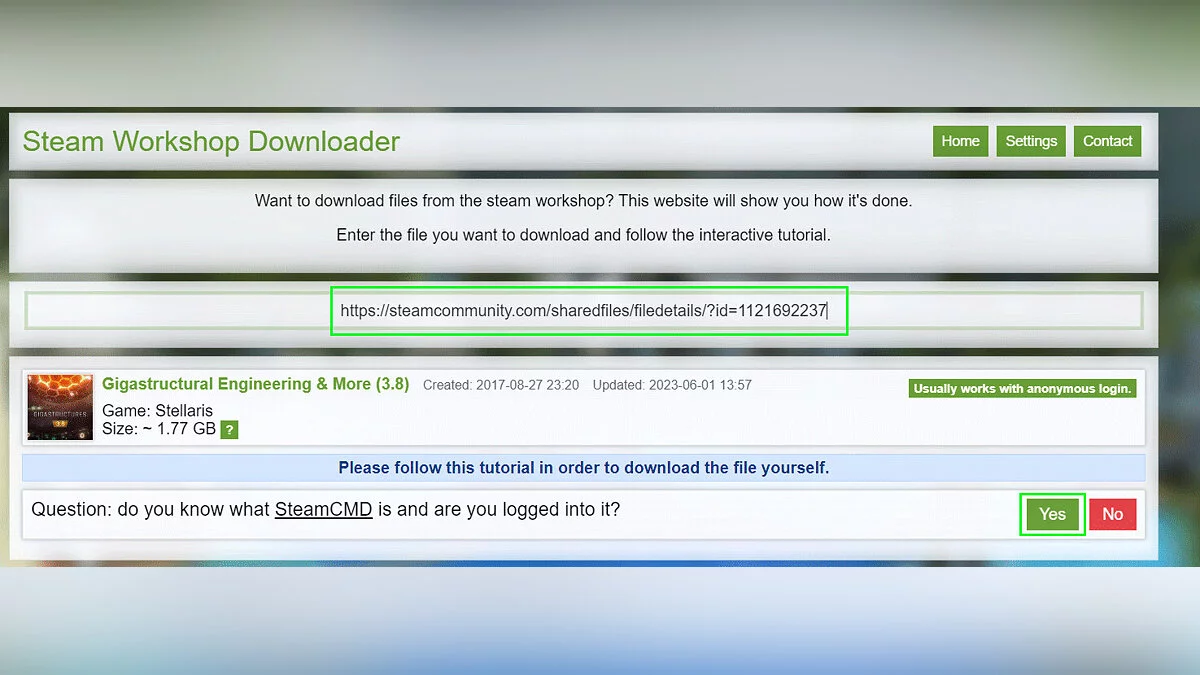1200x675 pixels.
Task: Click the 'Usually works with anonymous login.' badge
Action: click(x=1022, y=388)
